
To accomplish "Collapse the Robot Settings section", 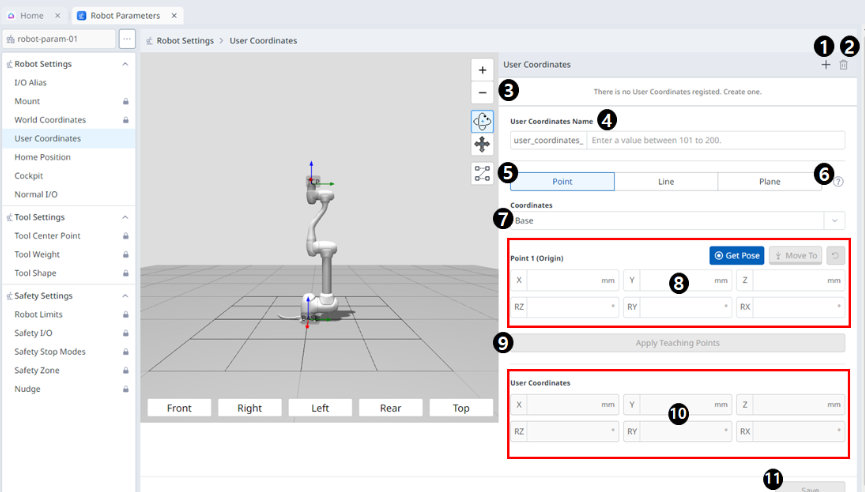I will pyautogui.click(x=125, y=64).
